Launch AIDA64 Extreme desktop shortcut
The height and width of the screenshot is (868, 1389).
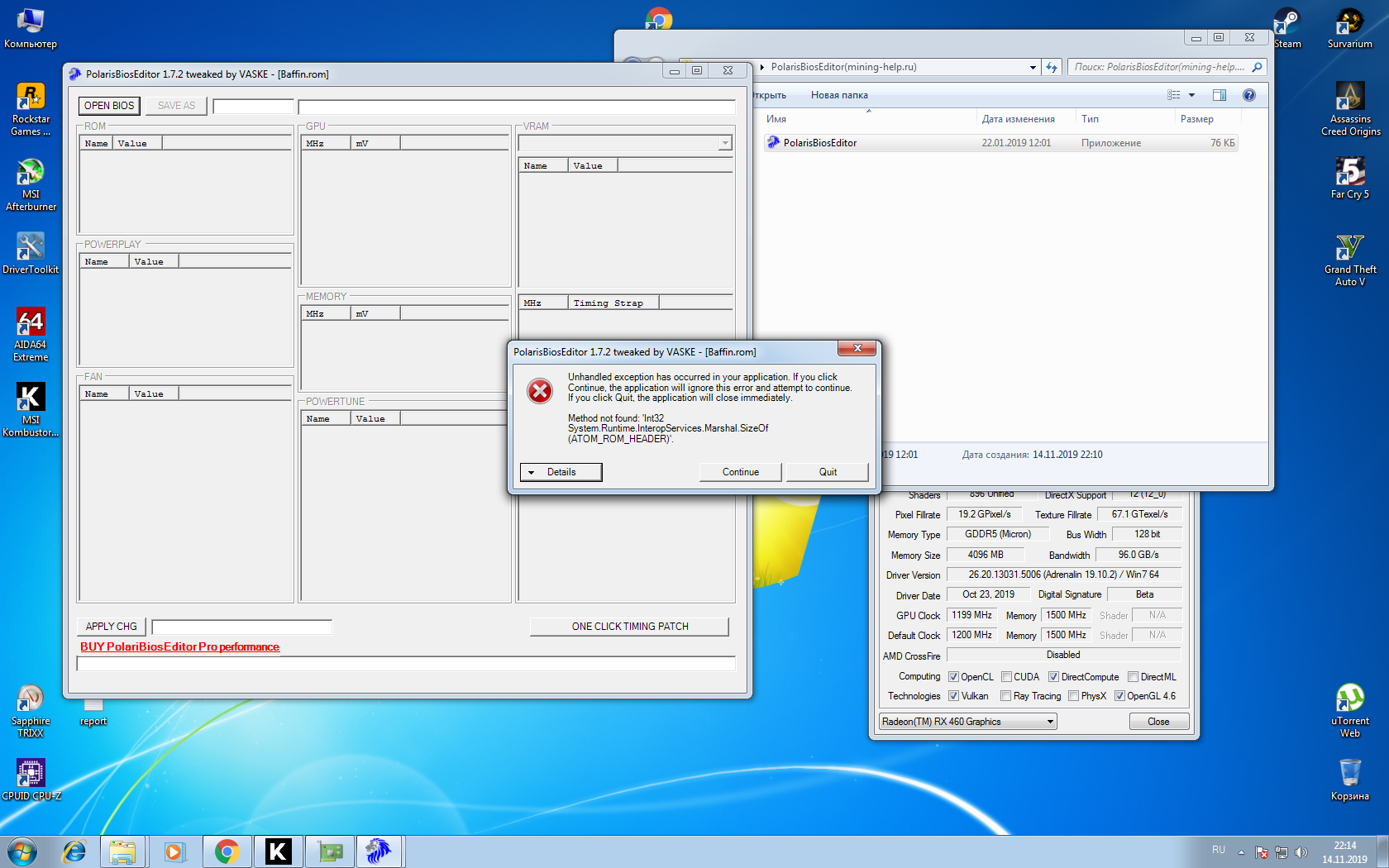point(31,335)
